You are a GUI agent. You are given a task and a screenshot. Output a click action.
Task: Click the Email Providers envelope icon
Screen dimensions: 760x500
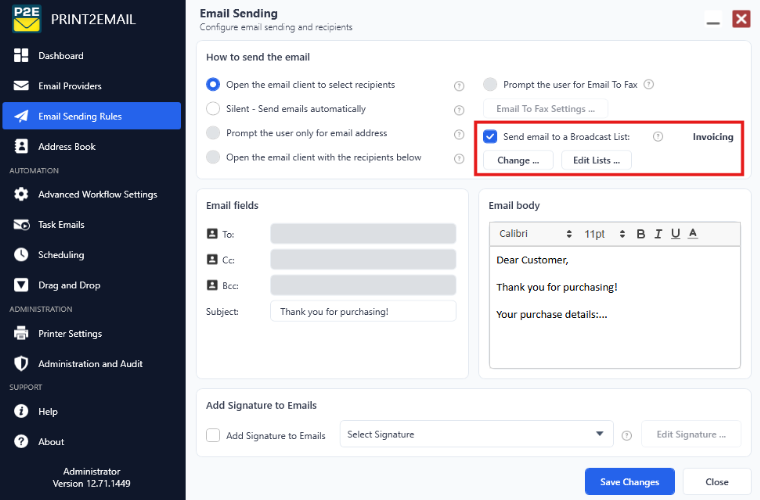tap(21, 86)
